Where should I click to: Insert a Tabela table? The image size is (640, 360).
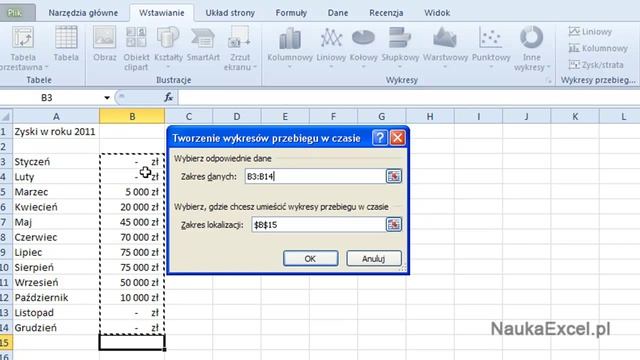(66, 44)
